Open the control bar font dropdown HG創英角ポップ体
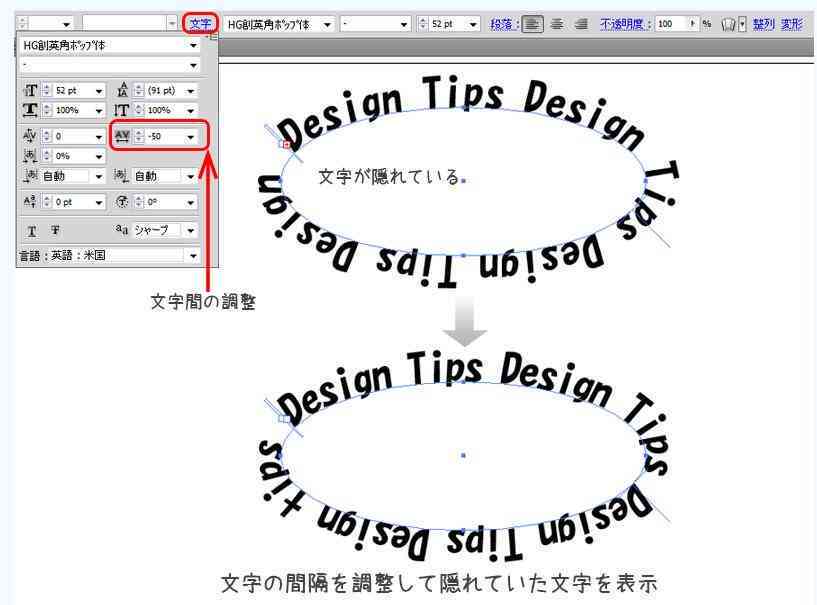 (x=327, y=24)
